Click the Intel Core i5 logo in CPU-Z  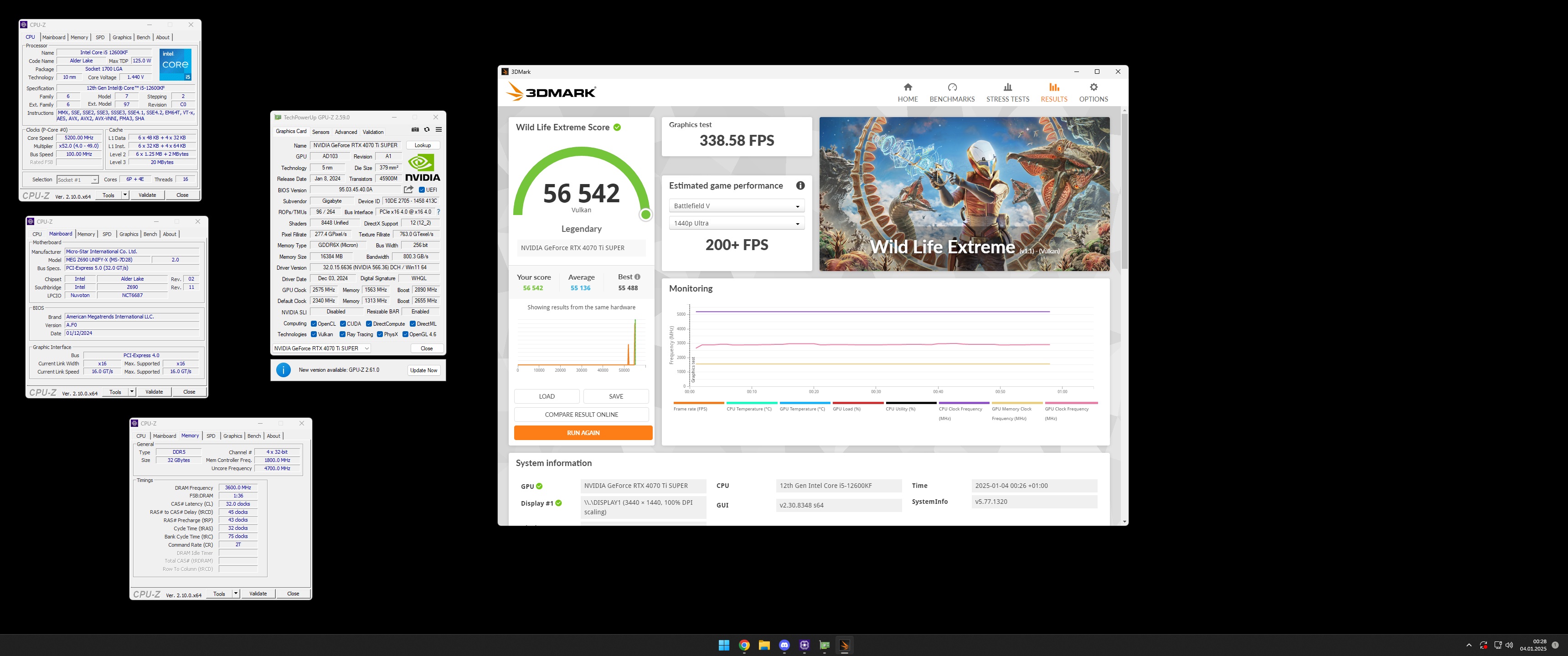pos(175,65)
